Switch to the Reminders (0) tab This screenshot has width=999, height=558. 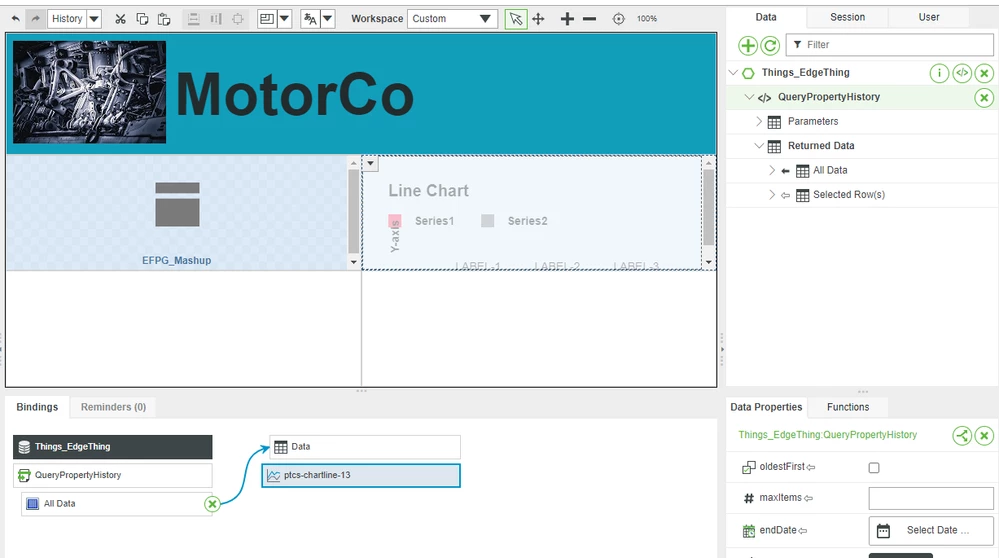113,407
